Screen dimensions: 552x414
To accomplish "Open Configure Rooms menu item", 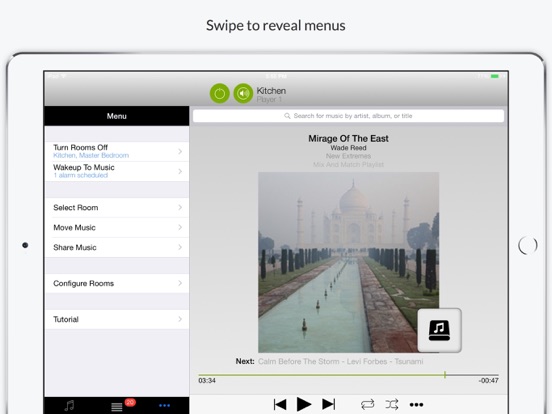I will pyautogui.click(x=117, y=283).
